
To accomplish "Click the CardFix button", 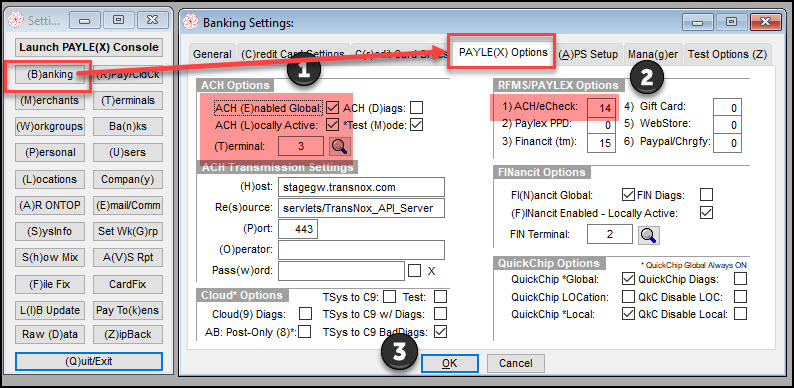I will (x=128, y=284).
